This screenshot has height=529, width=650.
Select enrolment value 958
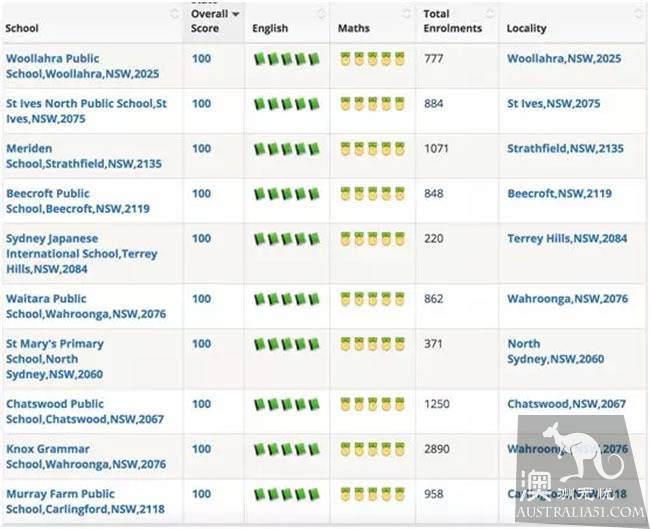[434, 494]
